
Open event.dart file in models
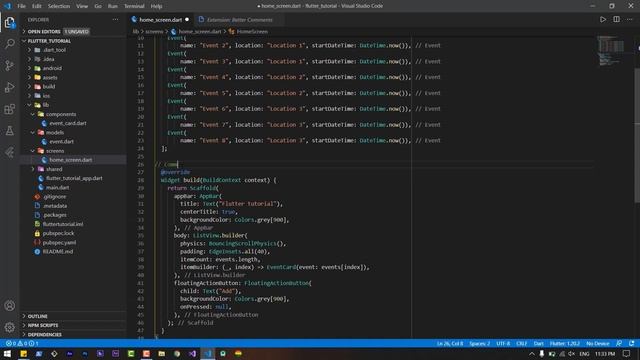pos(73,142)
